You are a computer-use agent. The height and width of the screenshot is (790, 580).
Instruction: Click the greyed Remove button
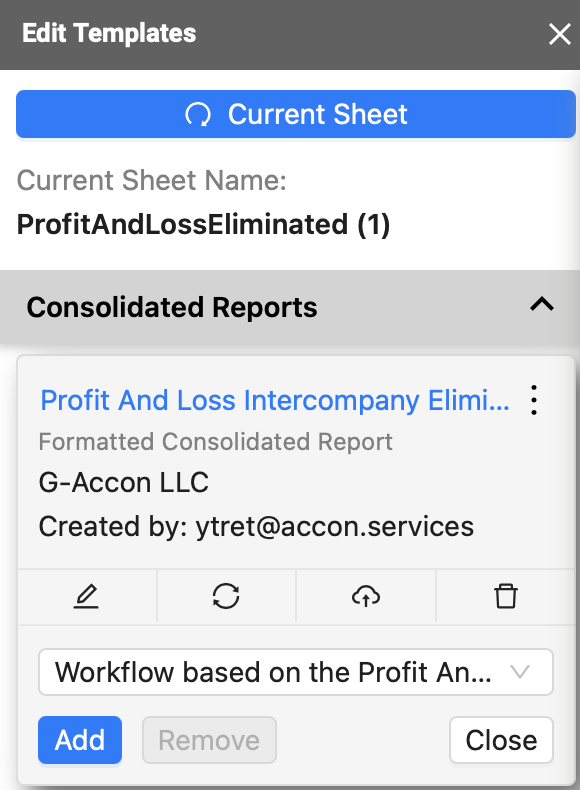209,740
